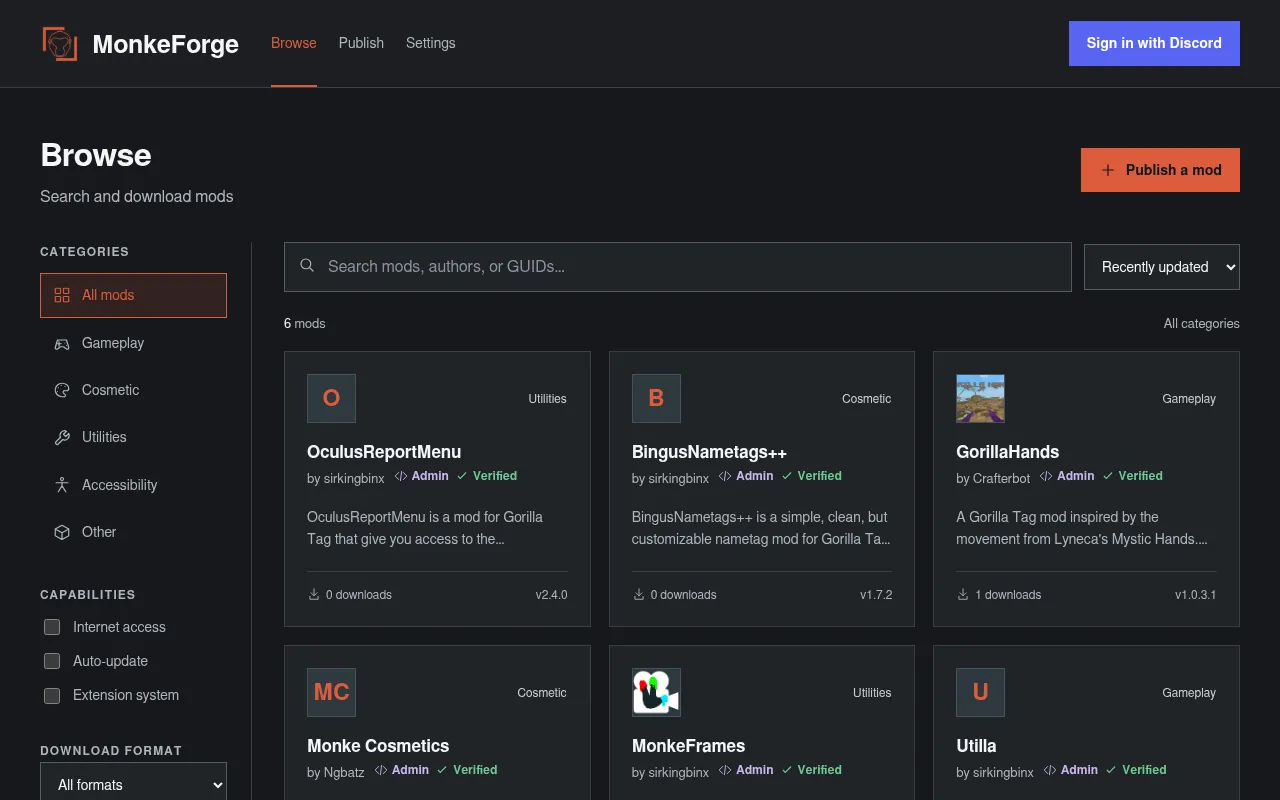Screen dimensions: 1280x800
Task: Click the All categories label
Action: (1202, 324)
